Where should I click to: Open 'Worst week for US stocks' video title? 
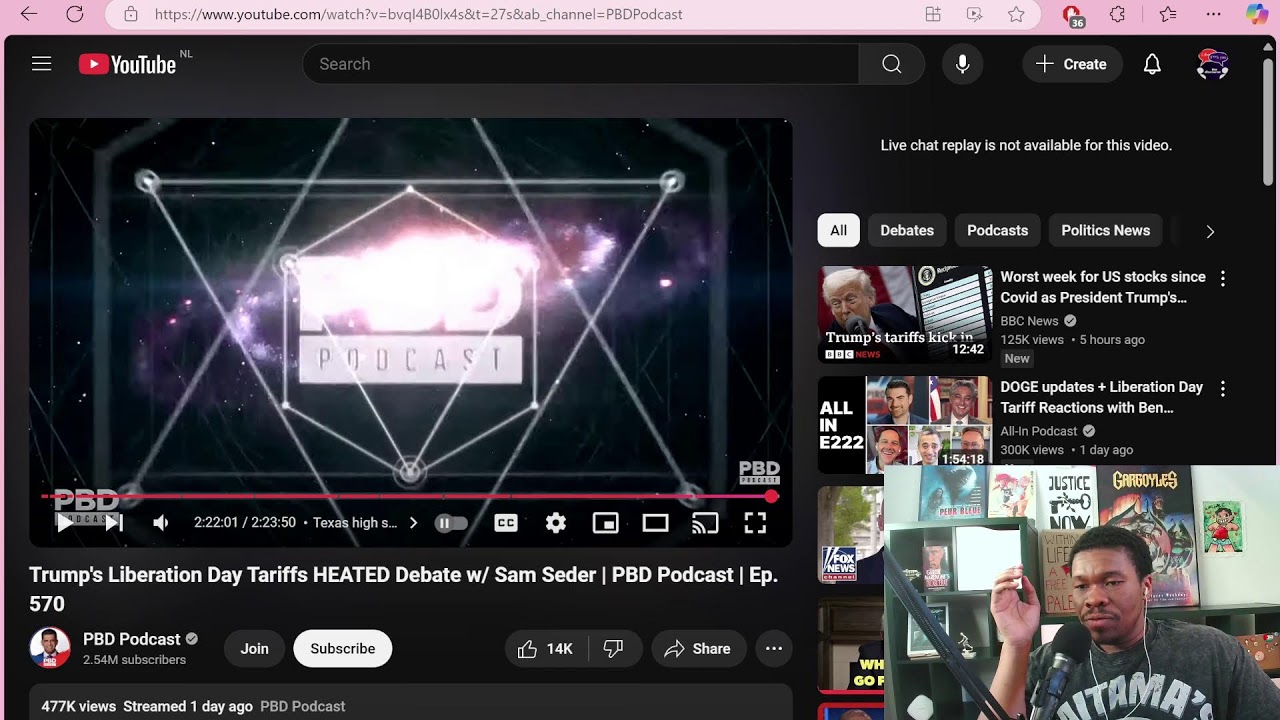1103,287
